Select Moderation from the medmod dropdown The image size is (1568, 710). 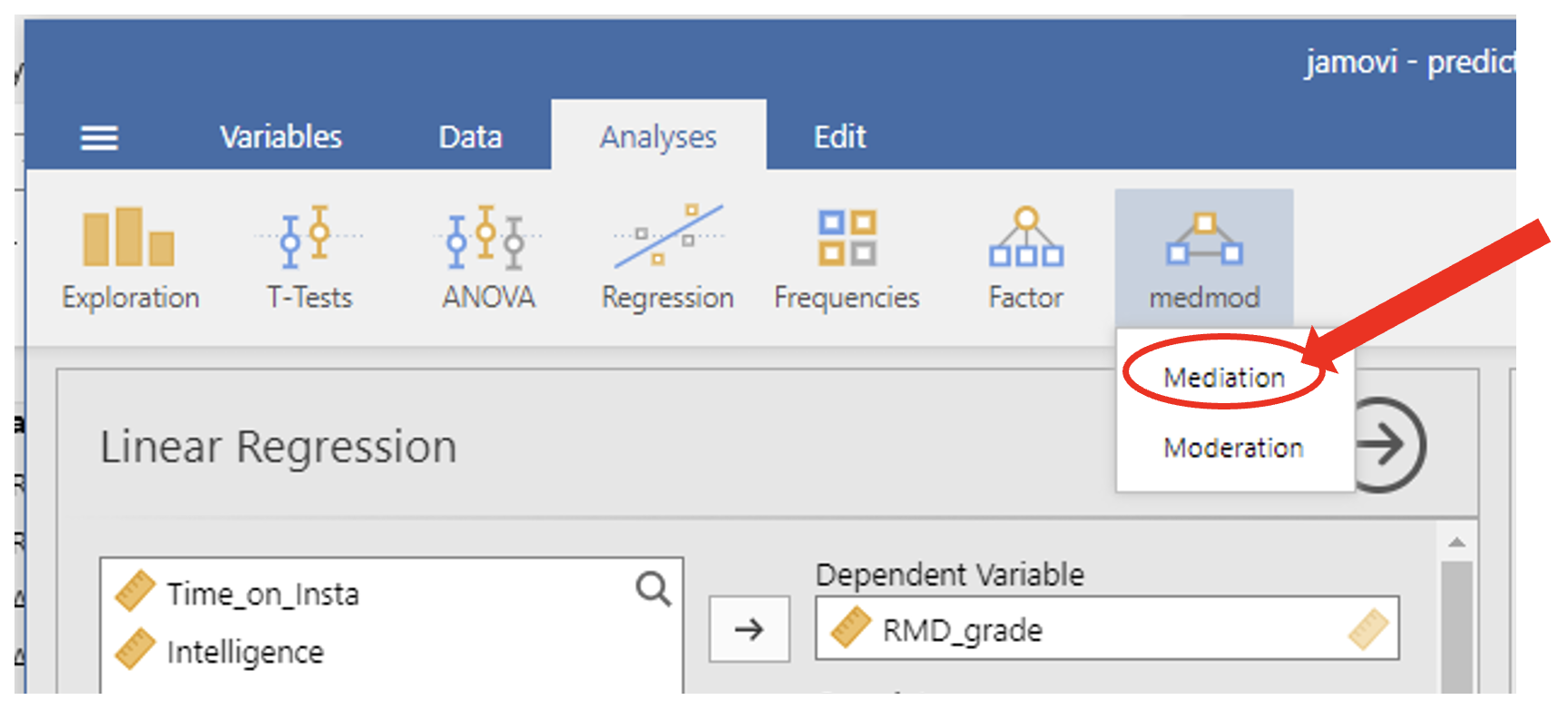click(x=1233, y=448)
